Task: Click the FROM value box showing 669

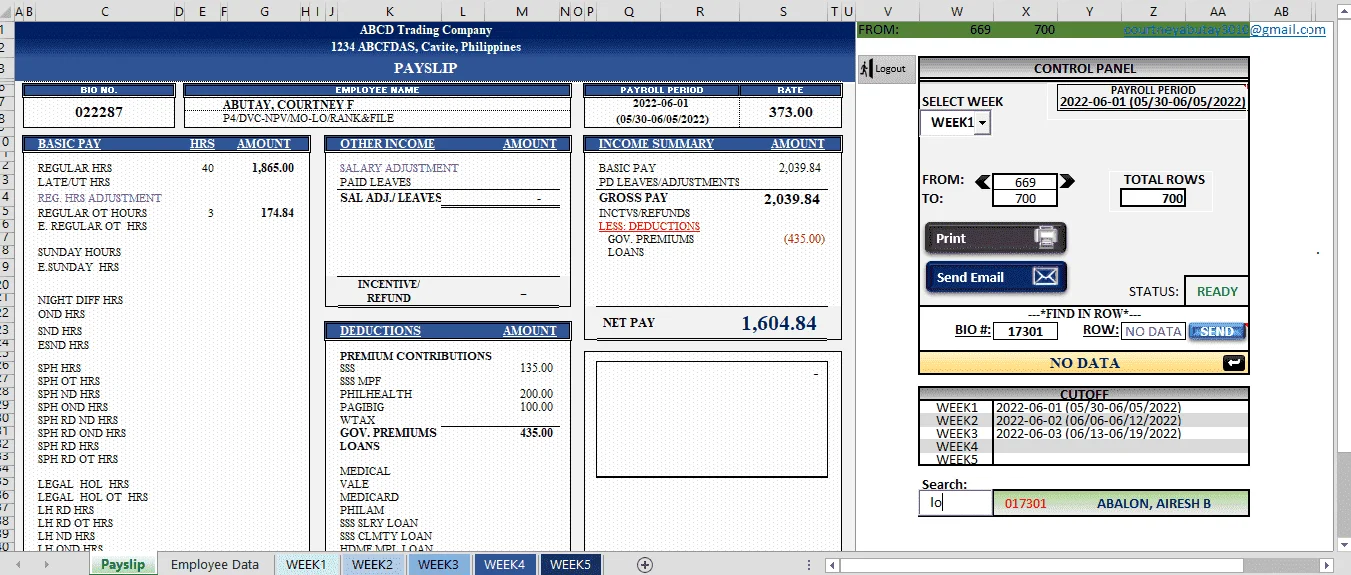Action: (x=1025, y=183)
